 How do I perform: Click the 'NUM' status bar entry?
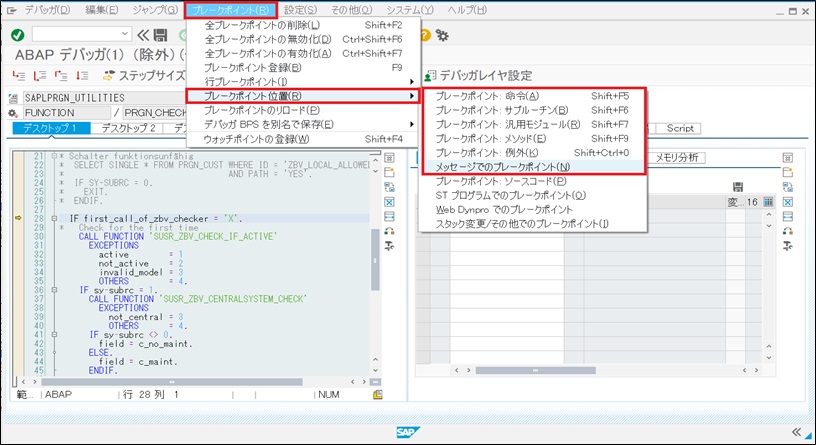pyautogui.click(x=329, y=395)
